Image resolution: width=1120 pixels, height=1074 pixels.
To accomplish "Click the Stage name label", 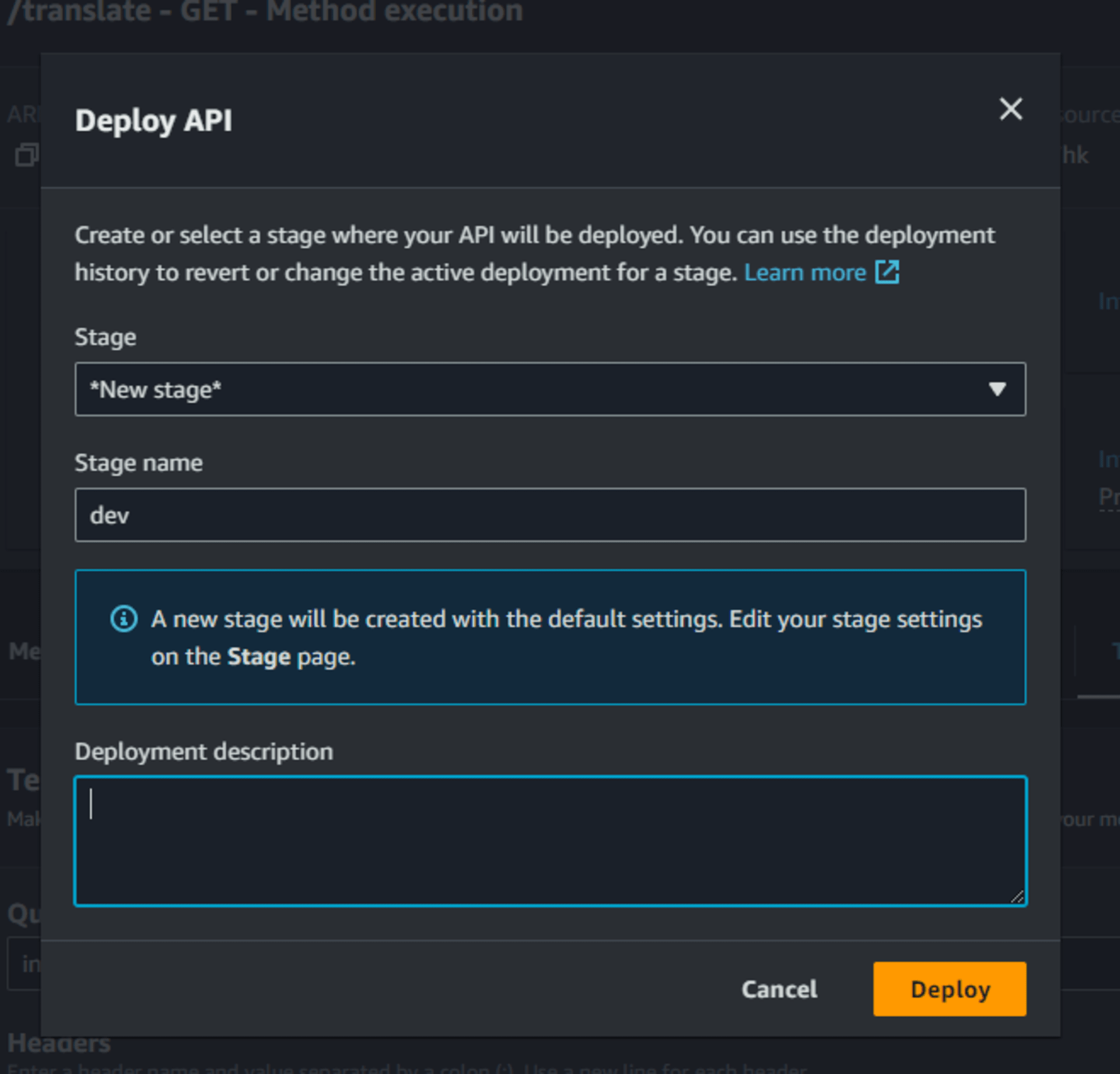I will [x=139, y=463].
